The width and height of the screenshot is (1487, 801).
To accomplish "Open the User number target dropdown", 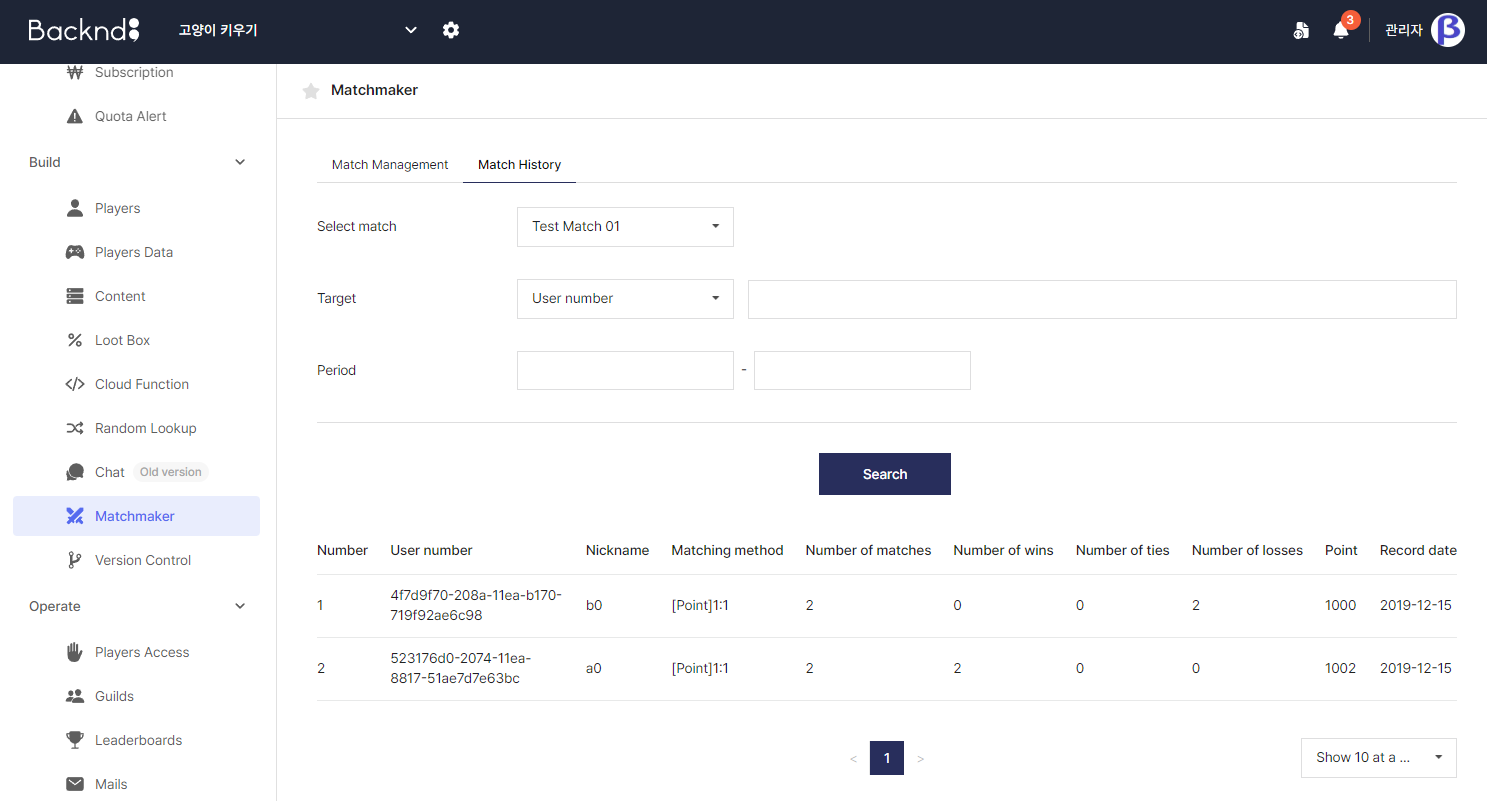I will click(x=625, y=299).
